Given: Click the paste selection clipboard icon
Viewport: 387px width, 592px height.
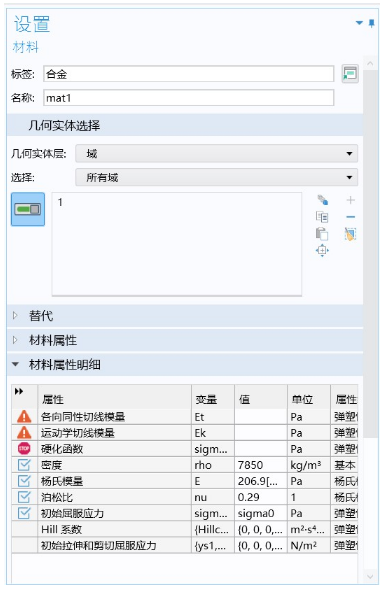Looking at the screenshot, I should (322, 234).
